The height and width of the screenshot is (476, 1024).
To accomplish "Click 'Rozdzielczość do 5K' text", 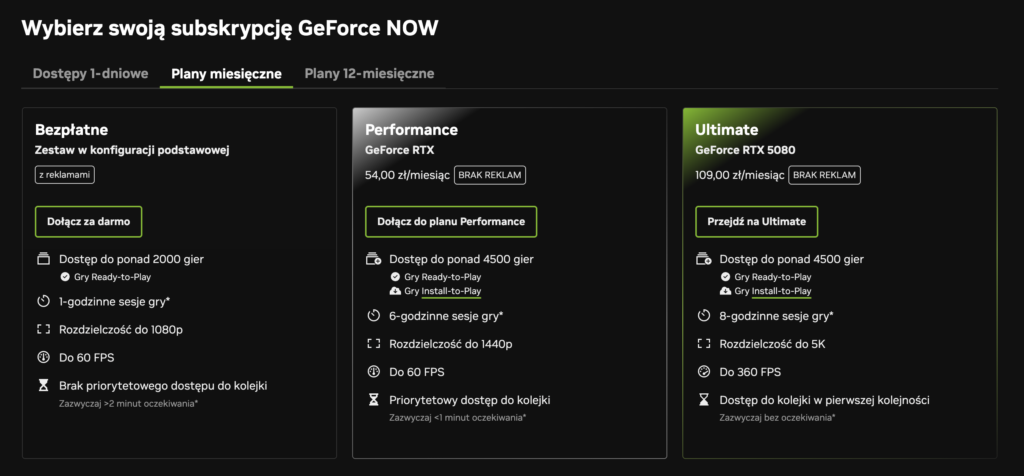I will click(773, 344).
